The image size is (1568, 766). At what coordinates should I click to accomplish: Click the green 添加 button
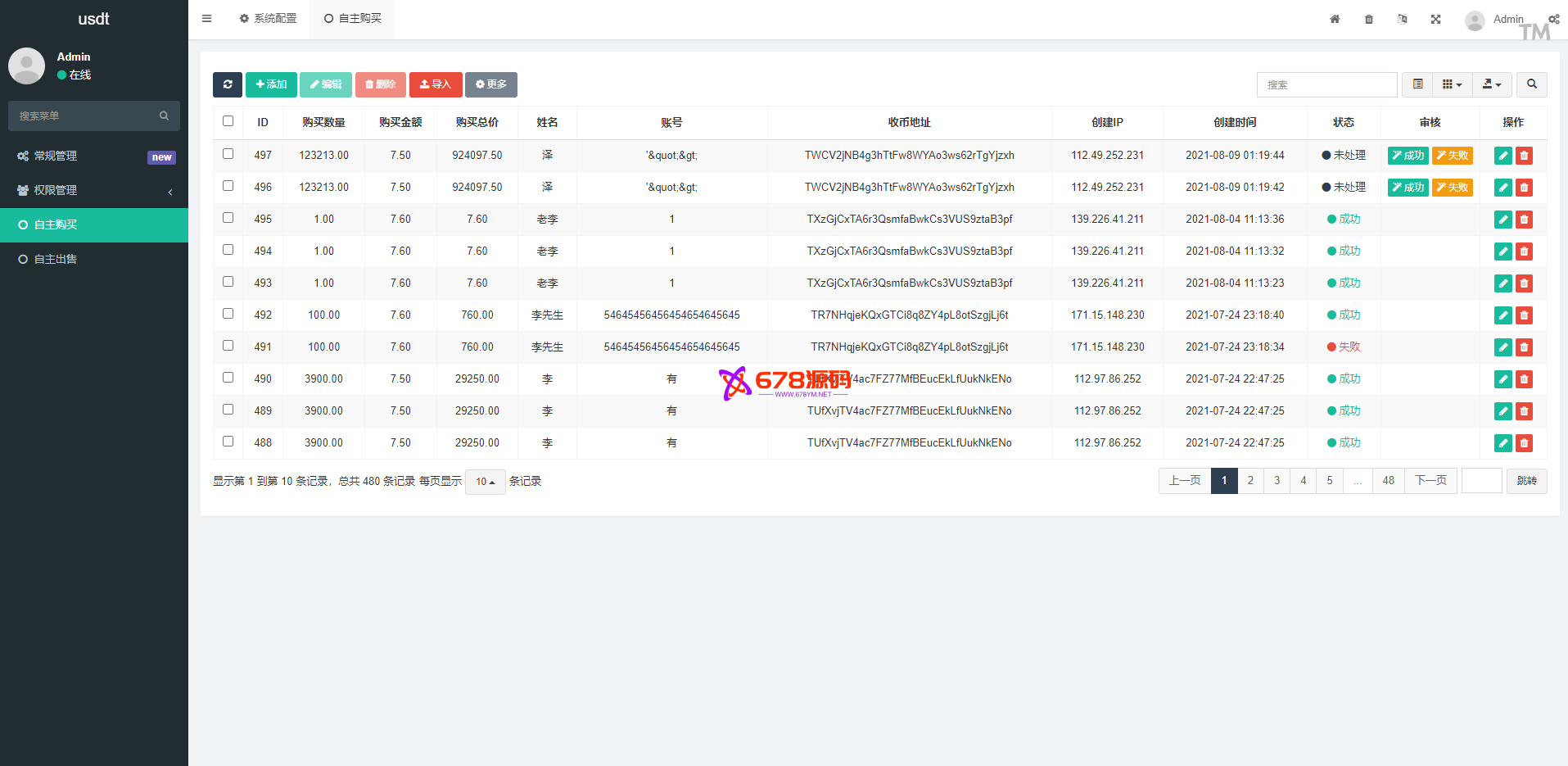(271, 84)
